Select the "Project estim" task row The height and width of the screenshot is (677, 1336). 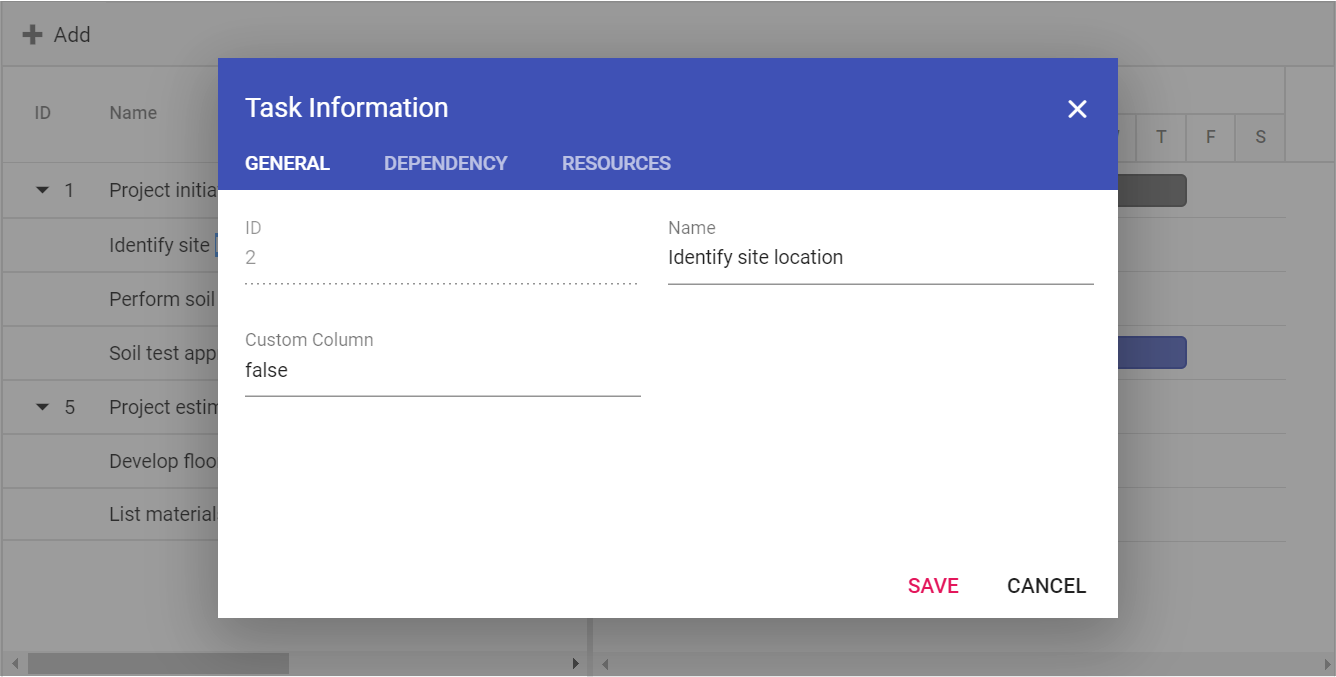tap(110, 407)
